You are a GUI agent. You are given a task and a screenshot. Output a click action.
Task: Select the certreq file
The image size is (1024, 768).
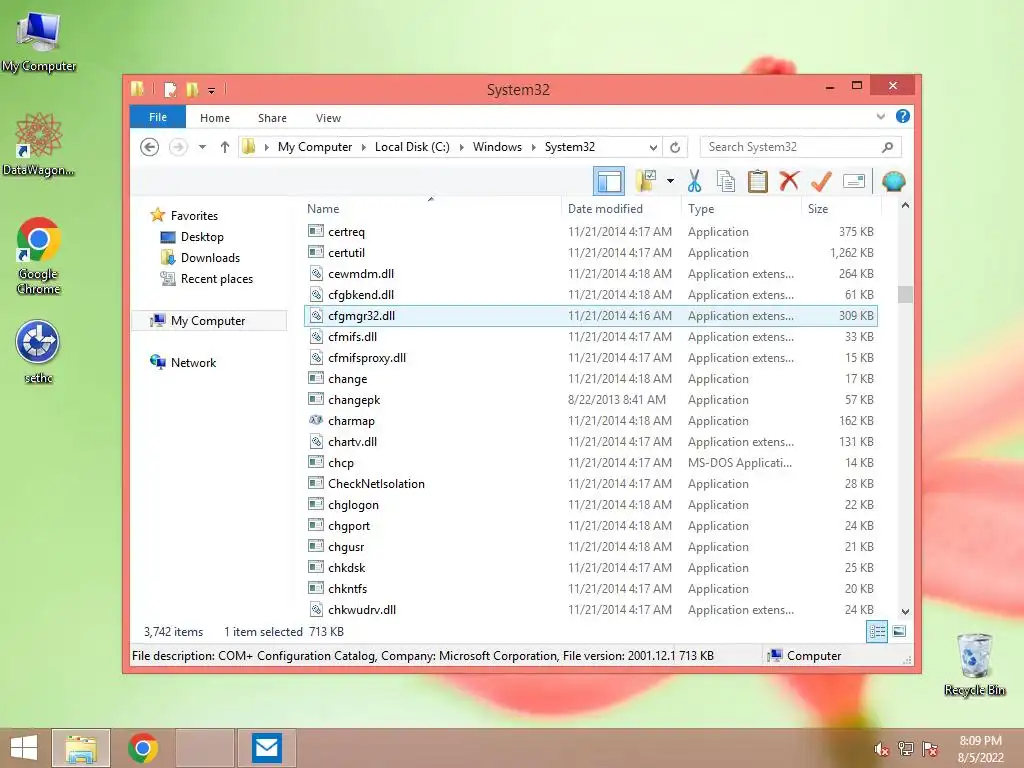pyautogui.click(x=591, y=232)
